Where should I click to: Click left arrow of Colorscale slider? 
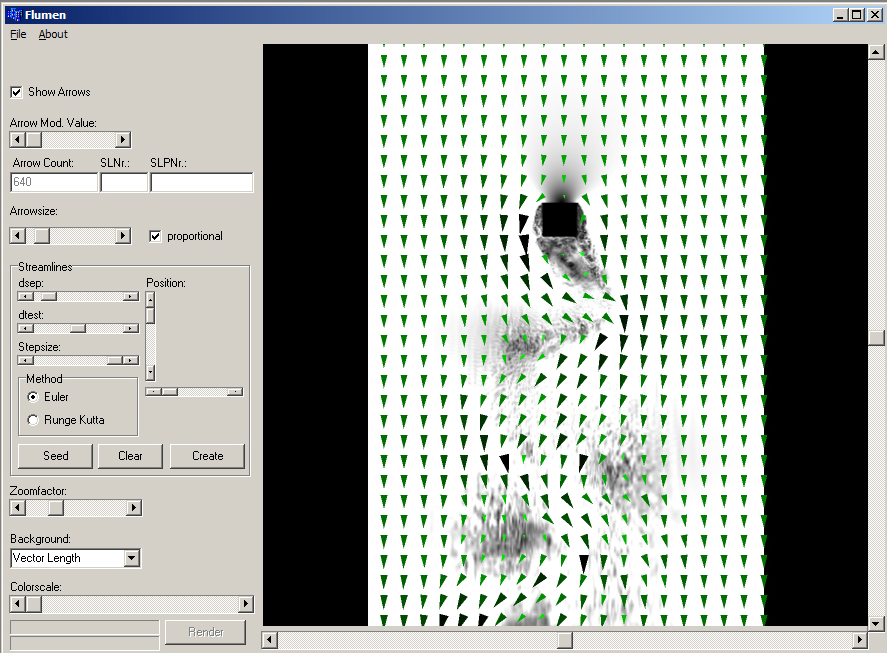pyautogui.click(x=17, y=604)
